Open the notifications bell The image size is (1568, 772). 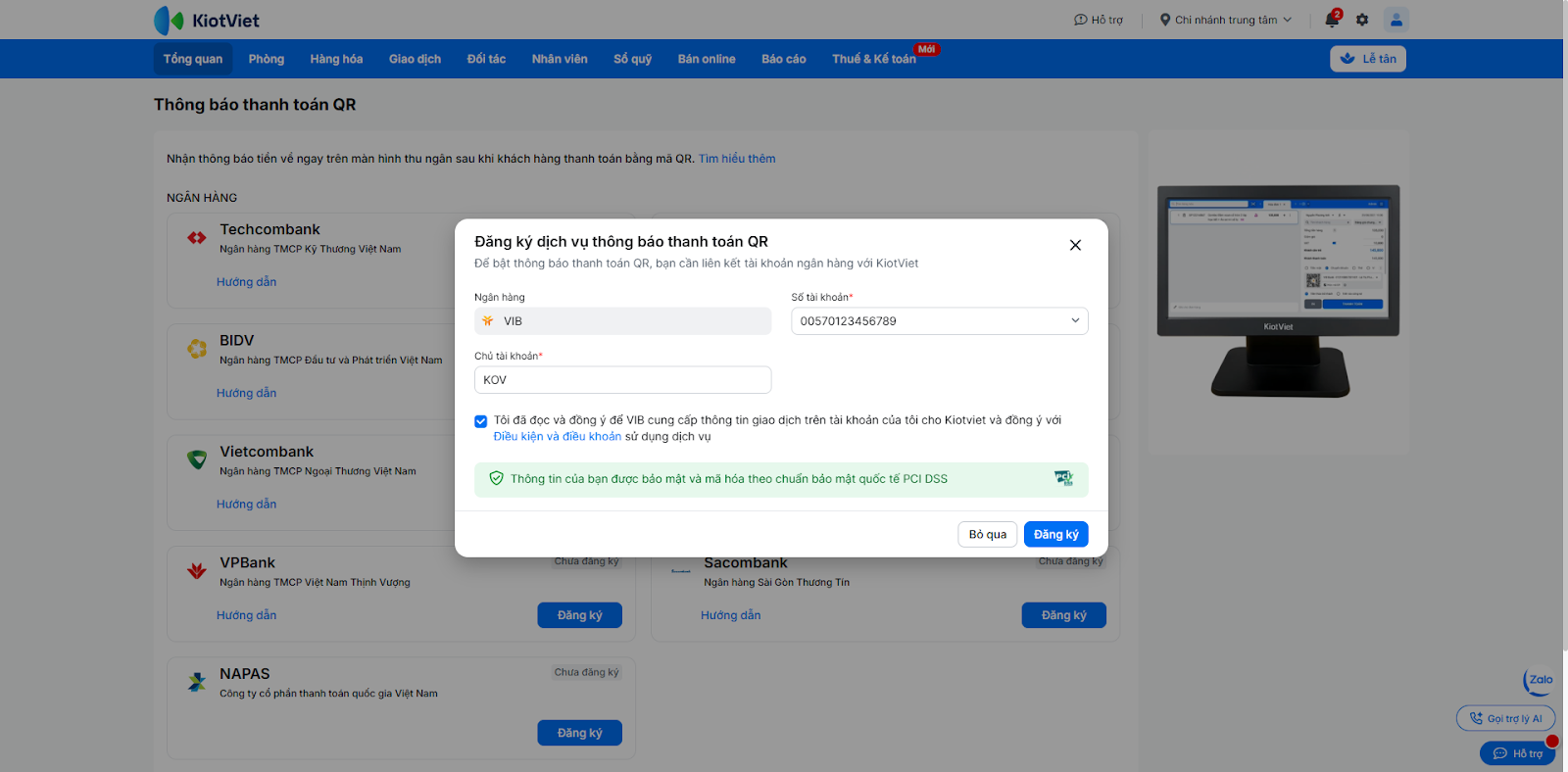(1332, 20)
